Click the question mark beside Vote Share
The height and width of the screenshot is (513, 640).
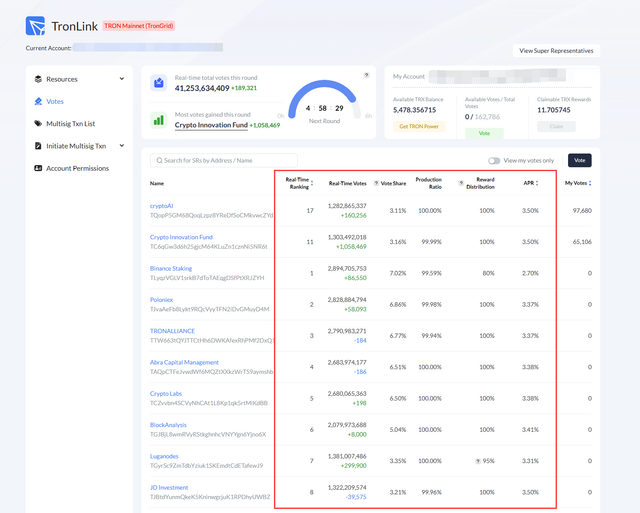[376, 183]
